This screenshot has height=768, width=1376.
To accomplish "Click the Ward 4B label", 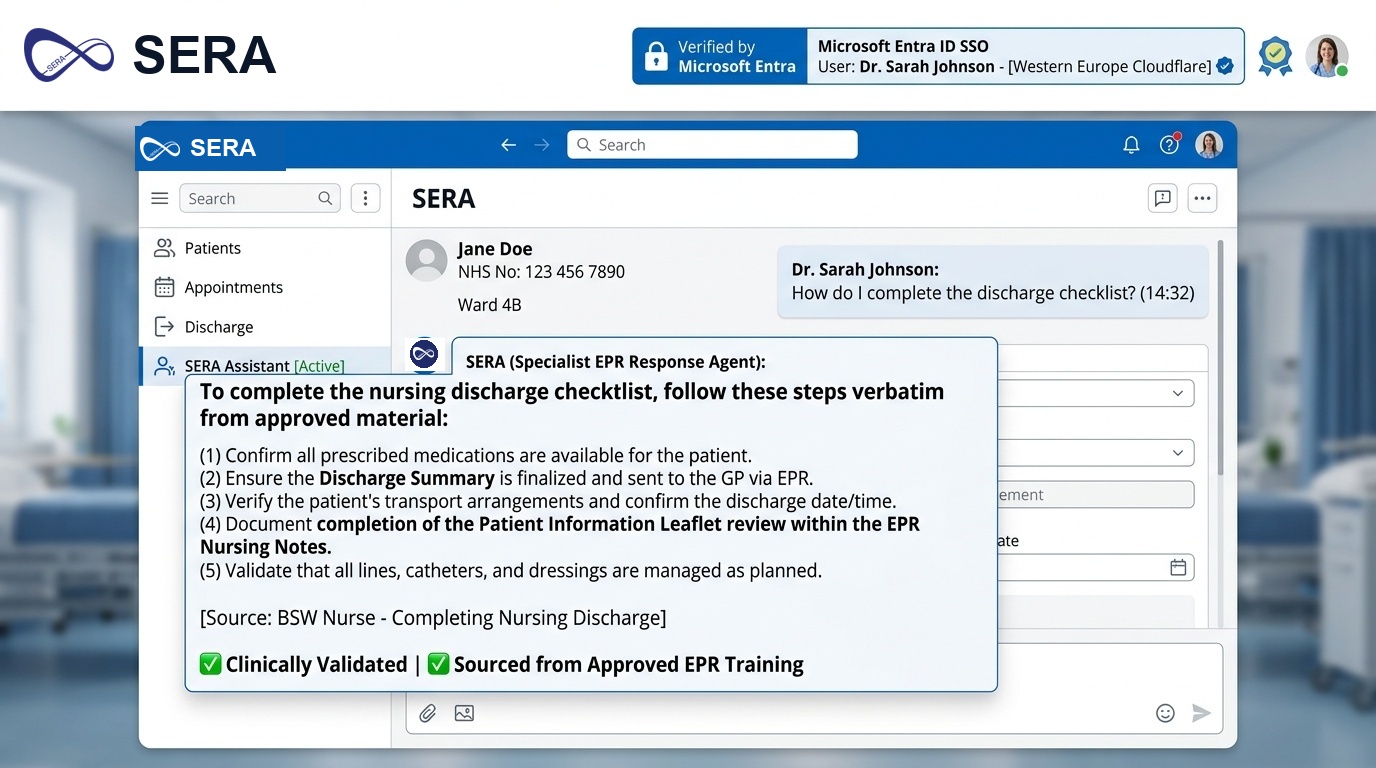I will click(490, 305).
